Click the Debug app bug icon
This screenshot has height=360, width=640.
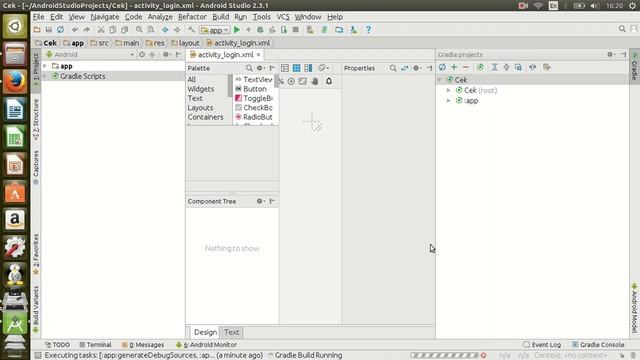click(x=260, y=30)
